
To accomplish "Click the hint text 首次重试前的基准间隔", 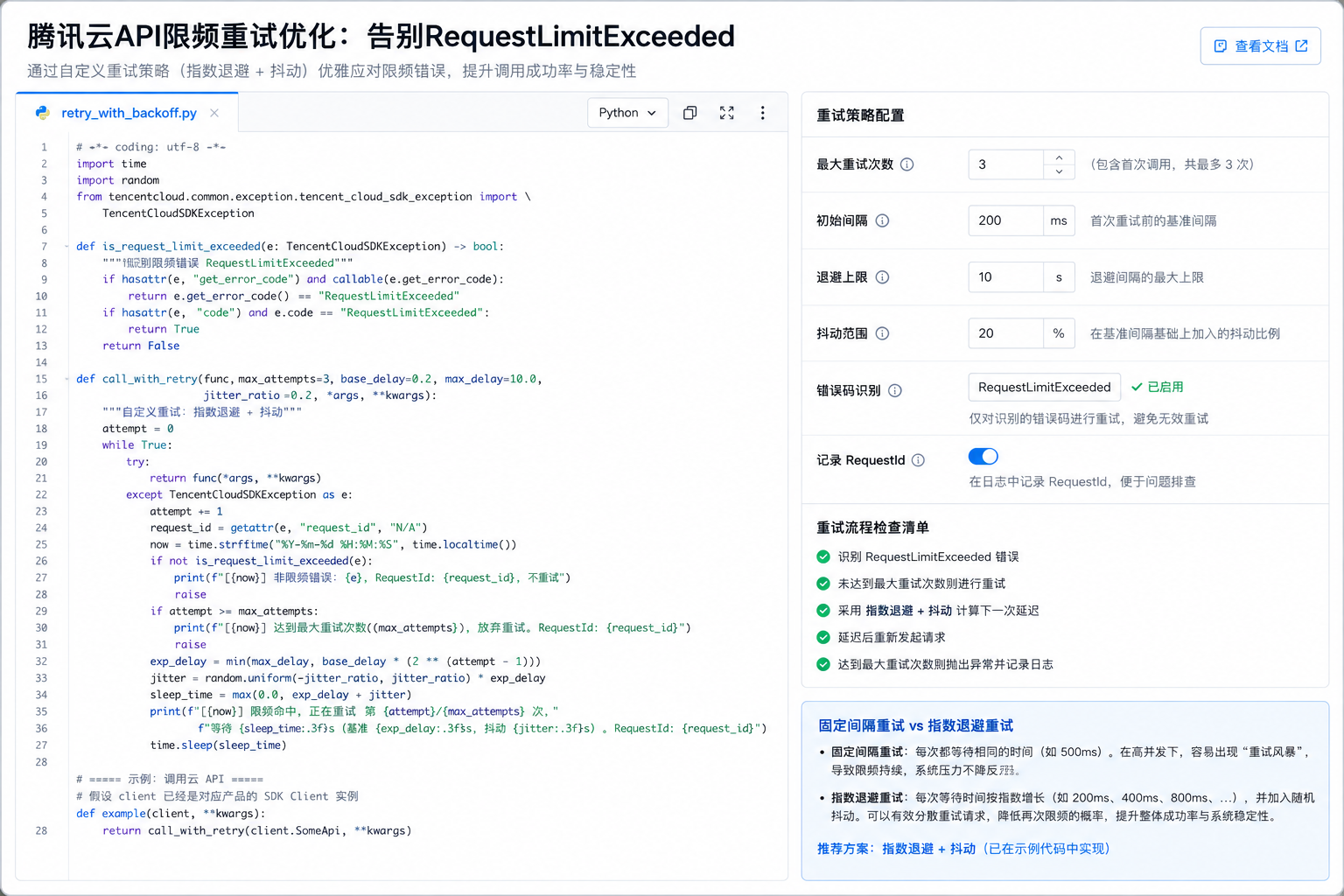I will (1153, 221).
